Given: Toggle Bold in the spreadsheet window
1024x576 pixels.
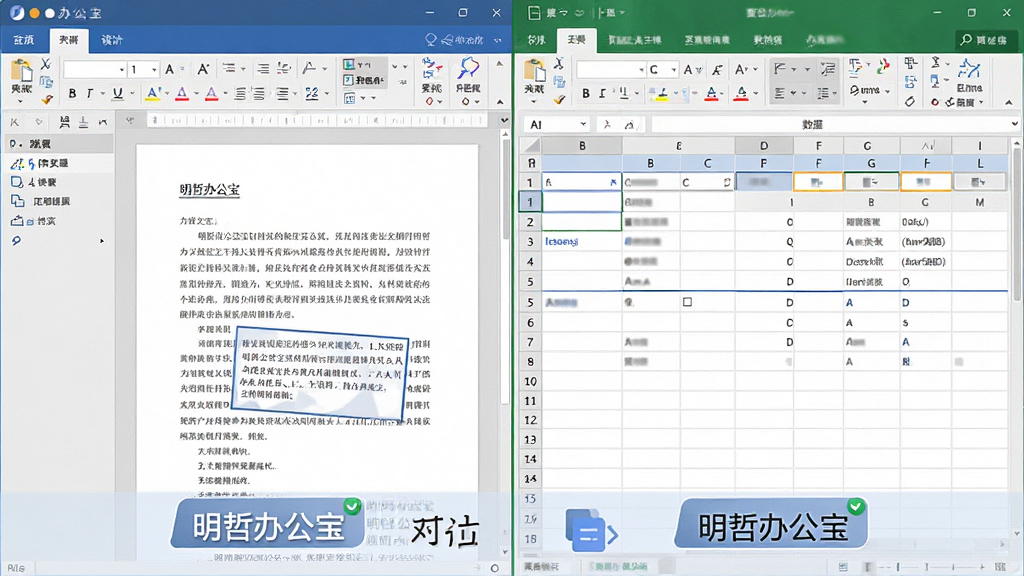Looking at the screenshot, I should click(x=586, y=94).
